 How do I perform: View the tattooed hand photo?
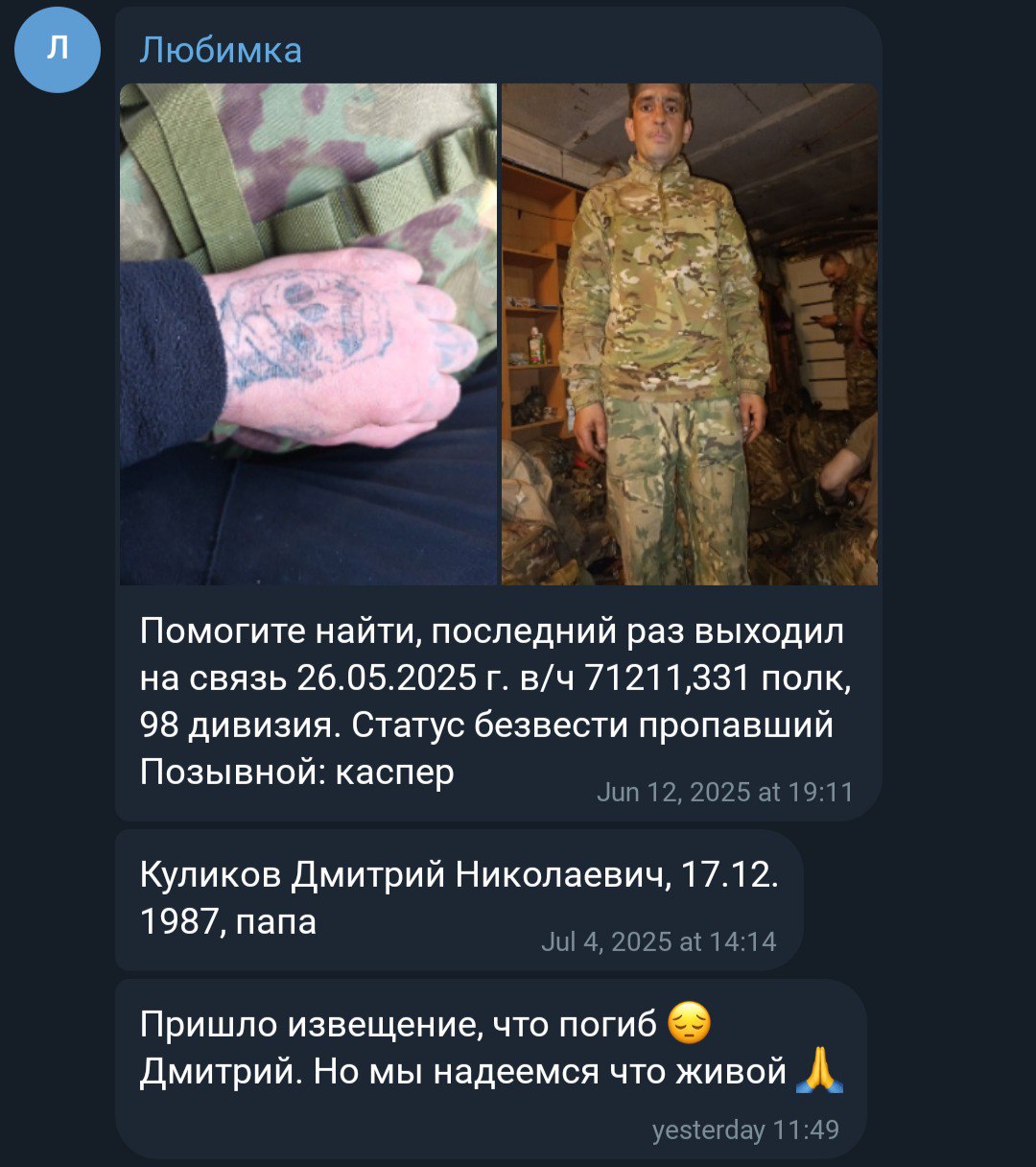click(308, 334)
